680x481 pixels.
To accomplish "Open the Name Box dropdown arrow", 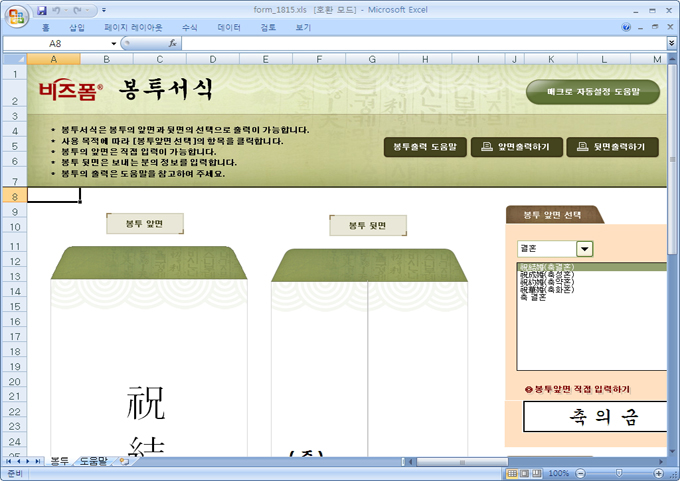I will 113,44.
